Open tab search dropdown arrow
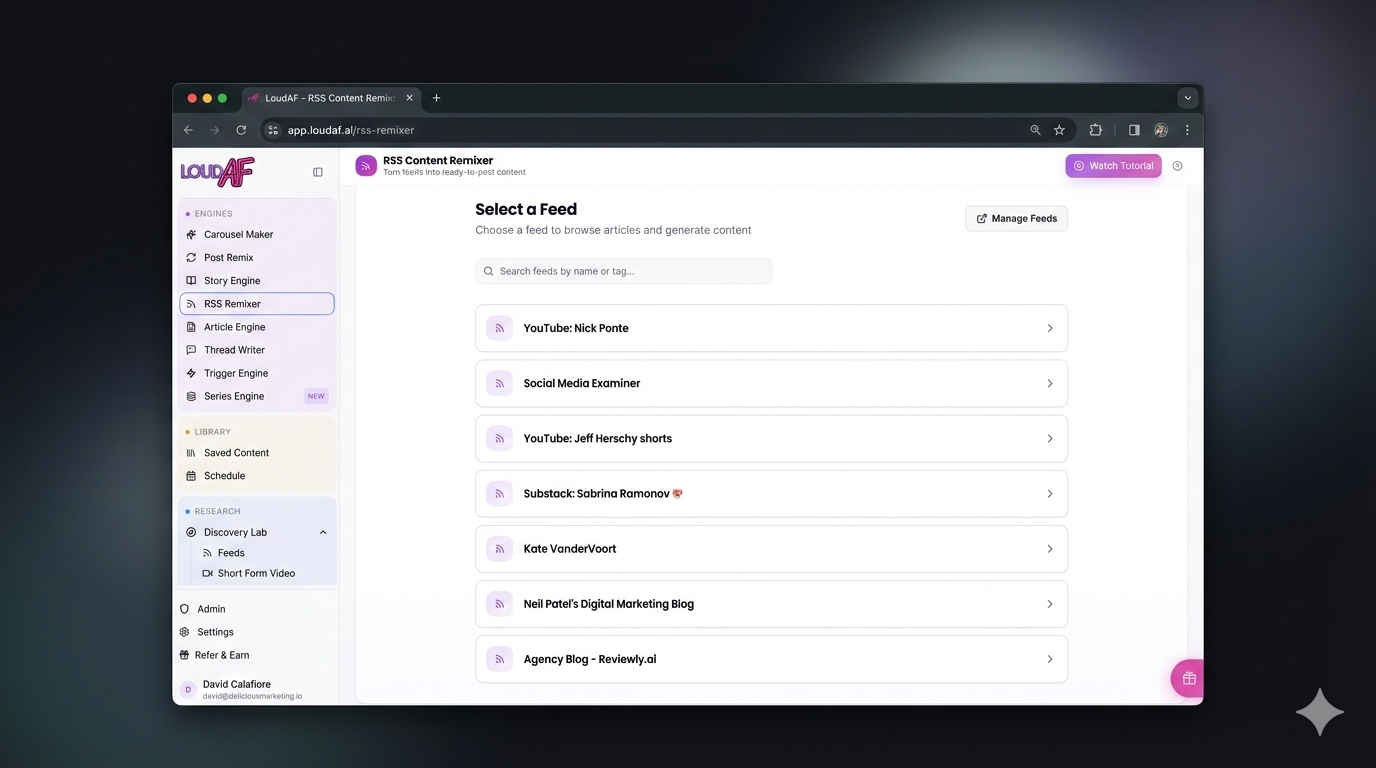This screenshot has height=768, width=1376. click(1188, 98)
